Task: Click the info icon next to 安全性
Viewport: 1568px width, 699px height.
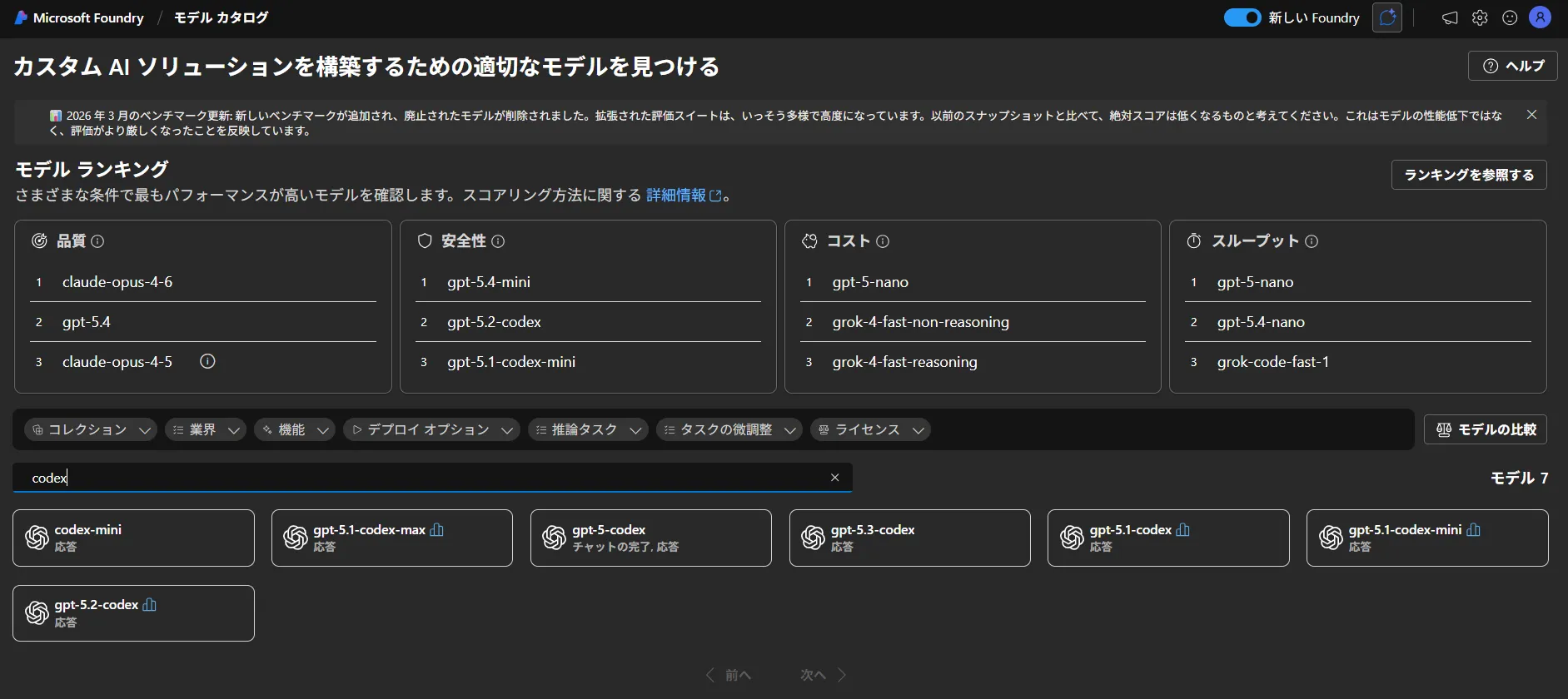Action: point(498,241)
